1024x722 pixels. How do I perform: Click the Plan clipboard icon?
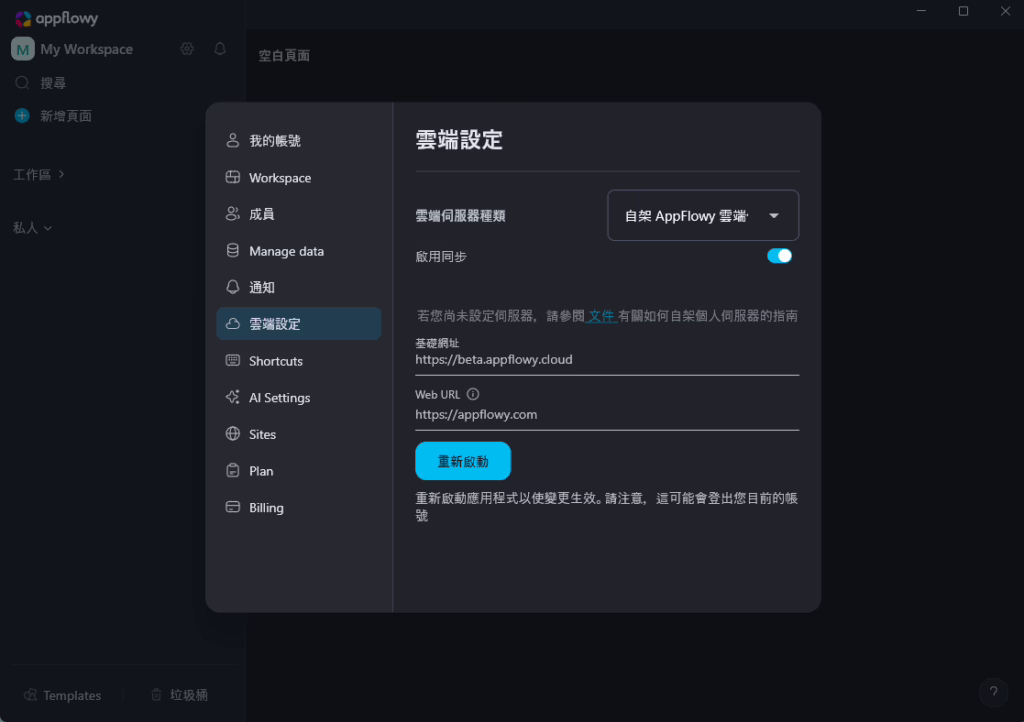(x=232, y=471)
